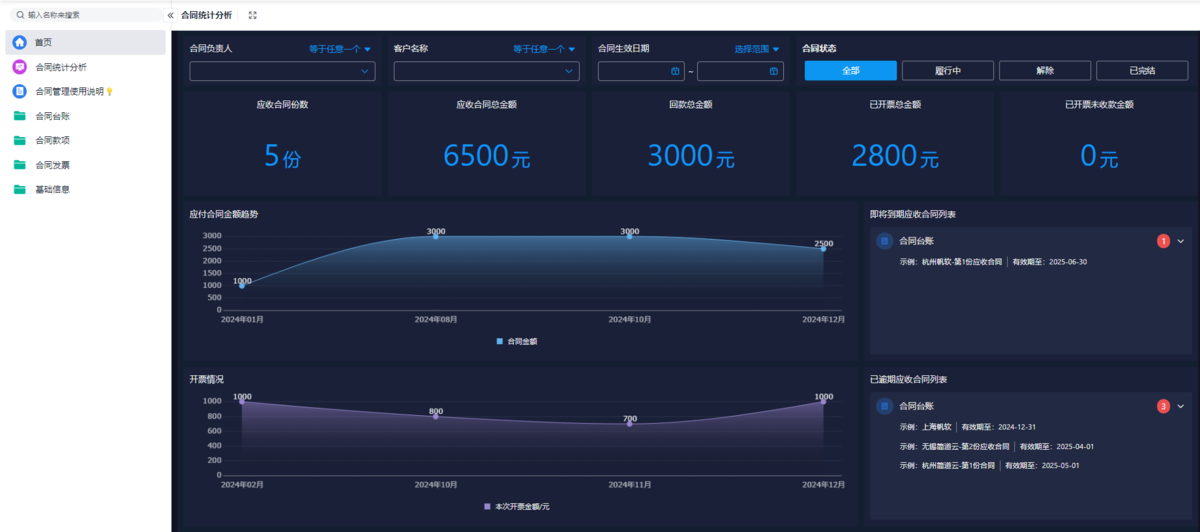This screenshot has height=532, width=1200.
Task: Expand 合同发票 folder in sidebar
Action: [85, 165]
